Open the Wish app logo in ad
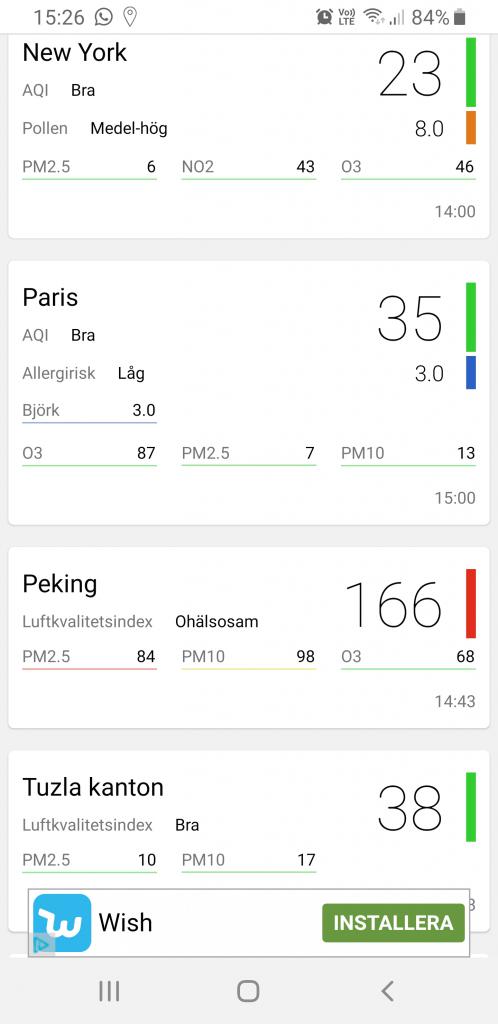The height and width of the screenshot is (1024, 498). [x=62, y=923]
